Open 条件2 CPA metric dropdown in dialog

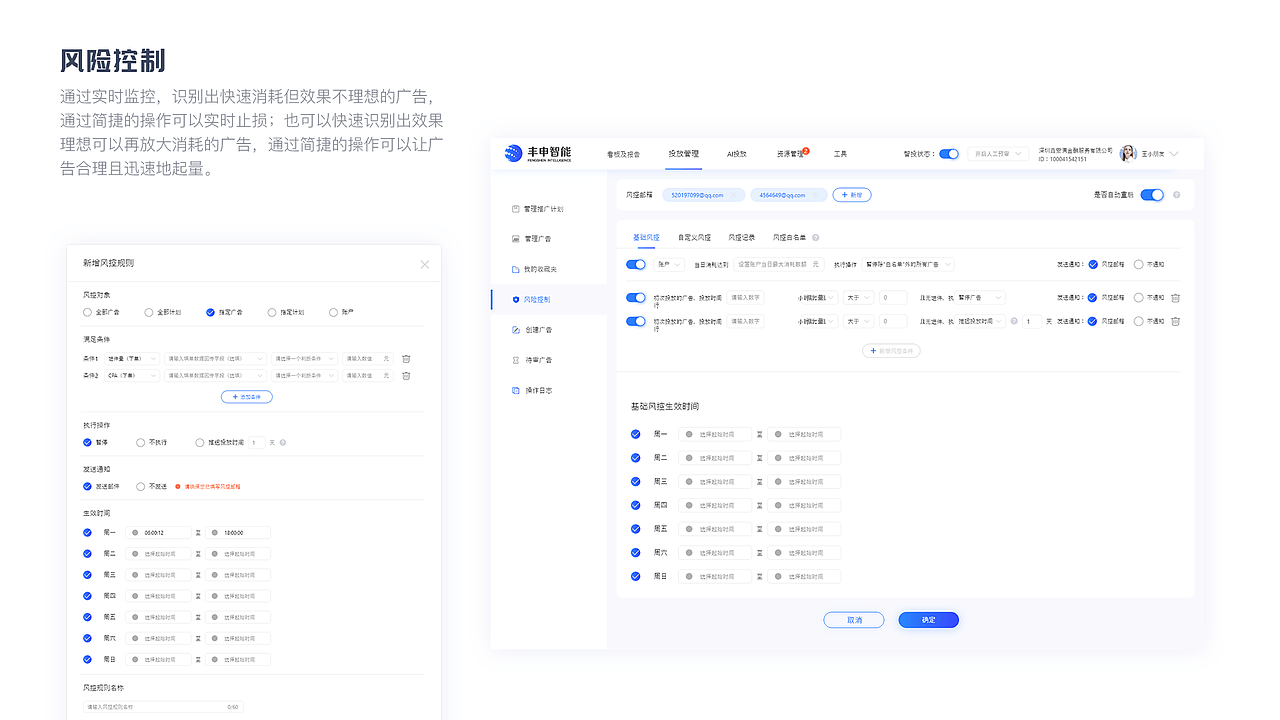(x=132, y=375)
